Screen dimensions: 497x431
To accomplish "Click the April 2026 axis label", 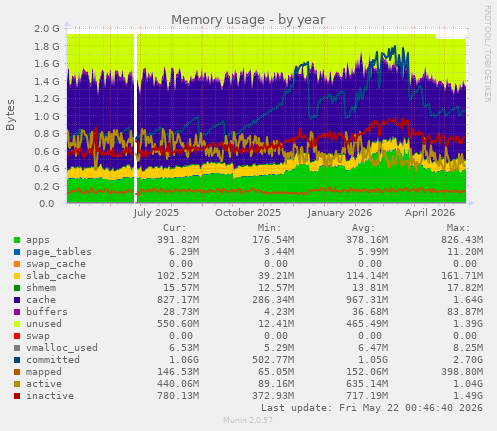I will pos(430,213).
